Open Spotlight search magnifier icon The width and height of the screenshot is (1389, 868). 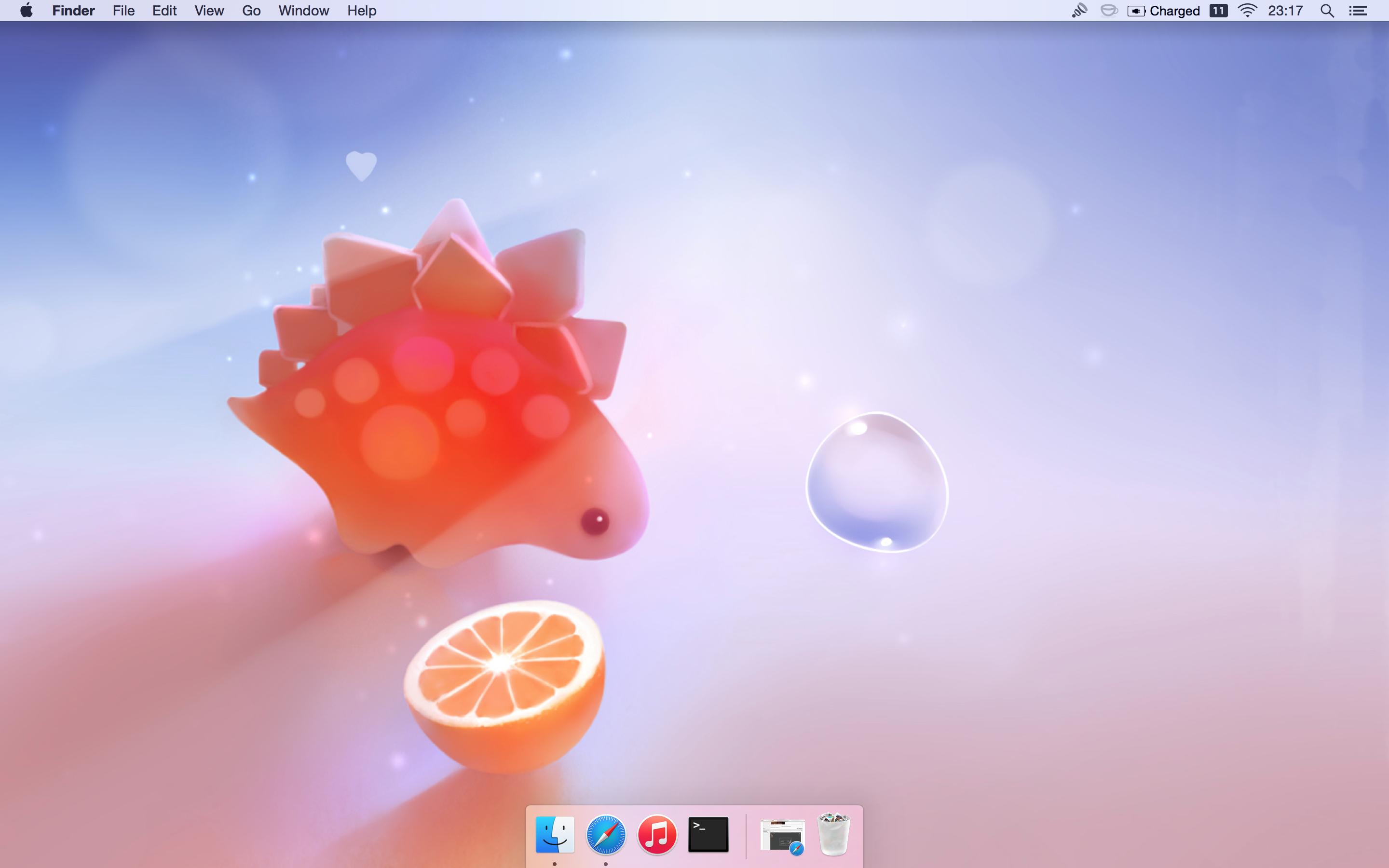coord(1327,11)
